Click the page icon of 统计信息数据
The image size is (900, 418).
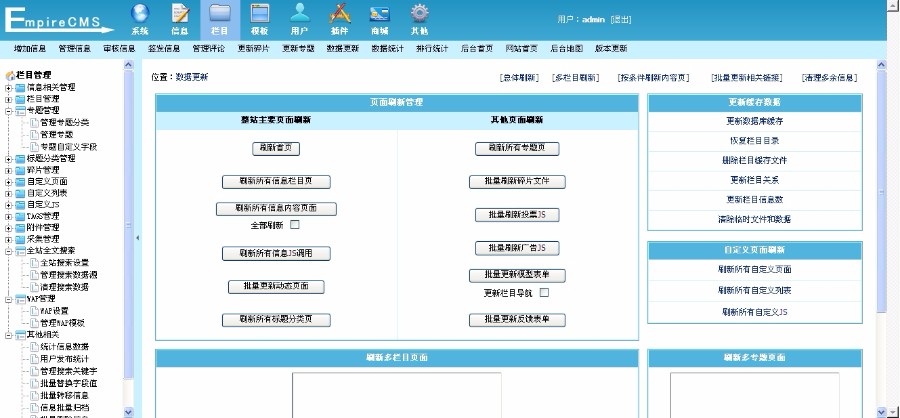pyautogui.click(x=34, y=347)
